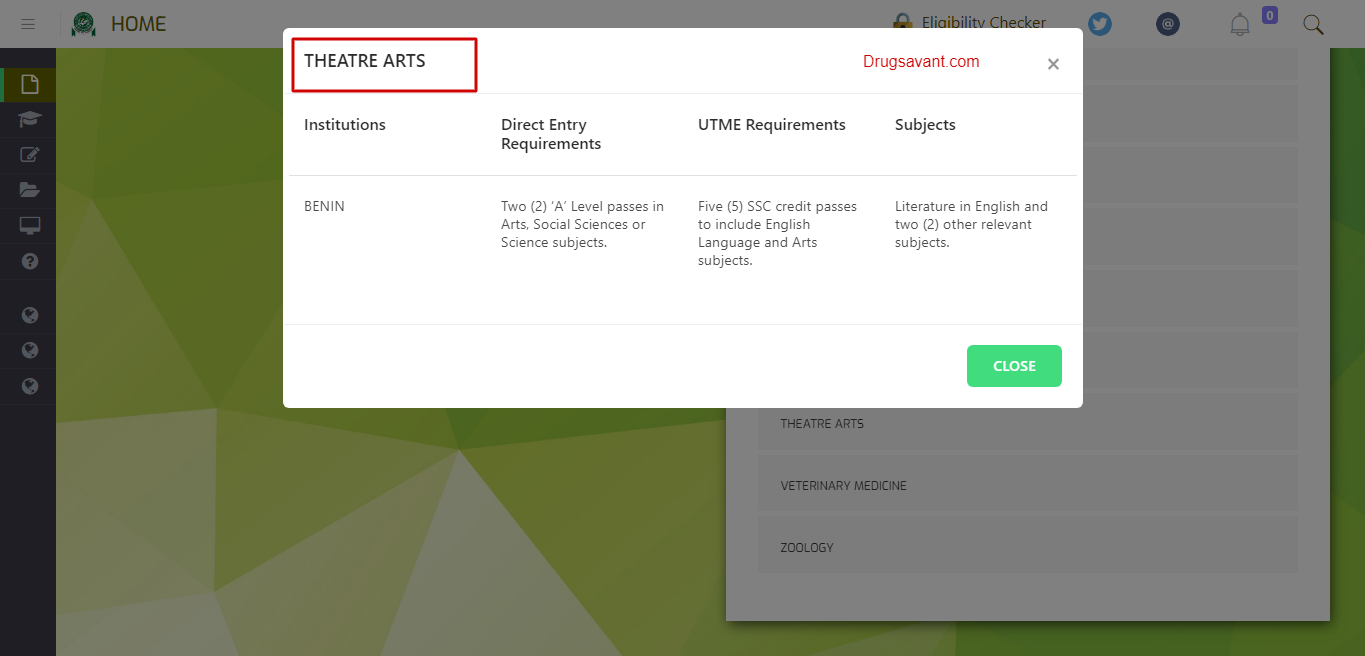Click the Drugsavant.com text in dialog
1365x656 pixels.
[x=921, y=62]
